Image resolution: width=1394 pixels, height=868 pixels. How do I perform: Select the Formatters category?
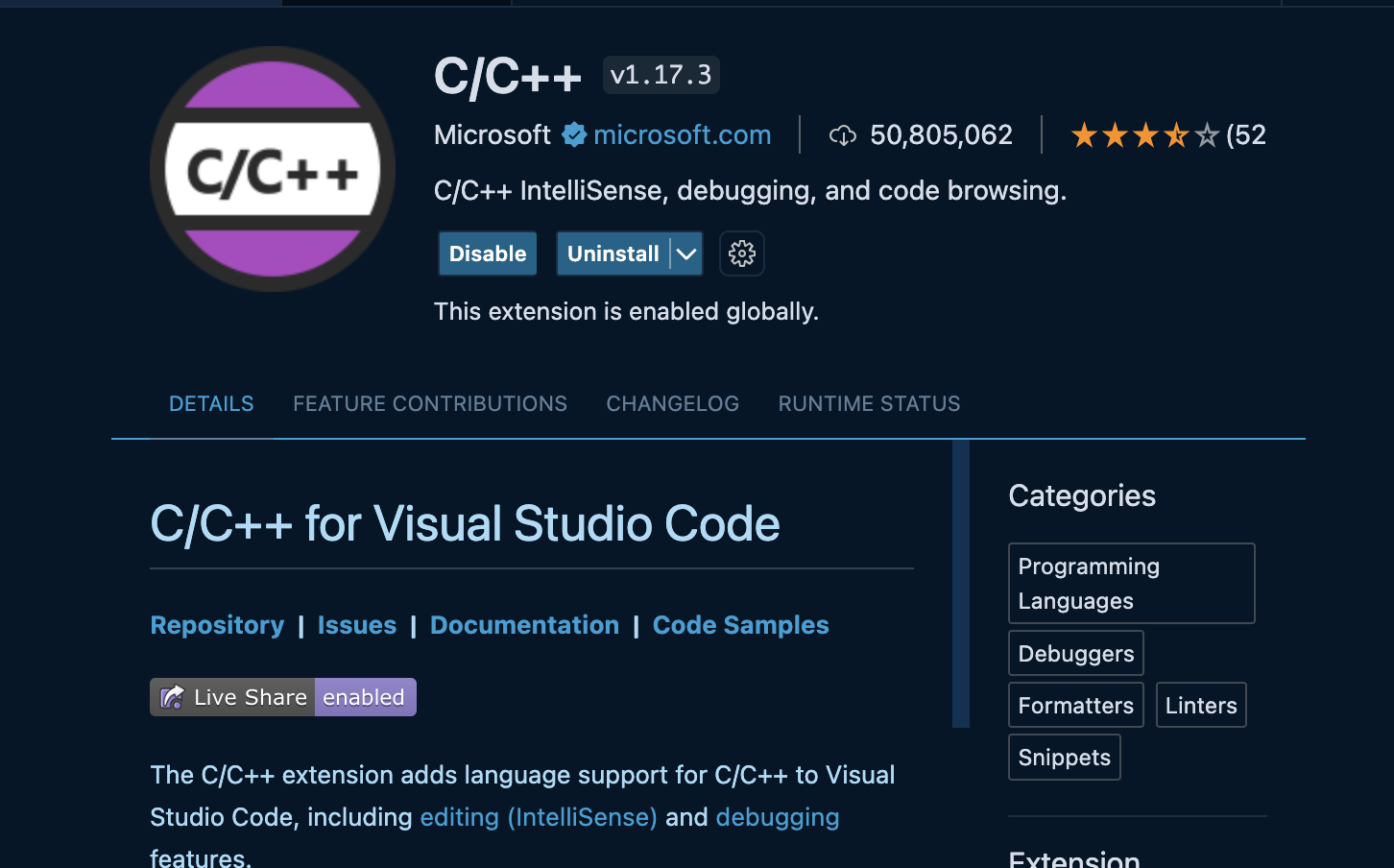[1076, 705]
